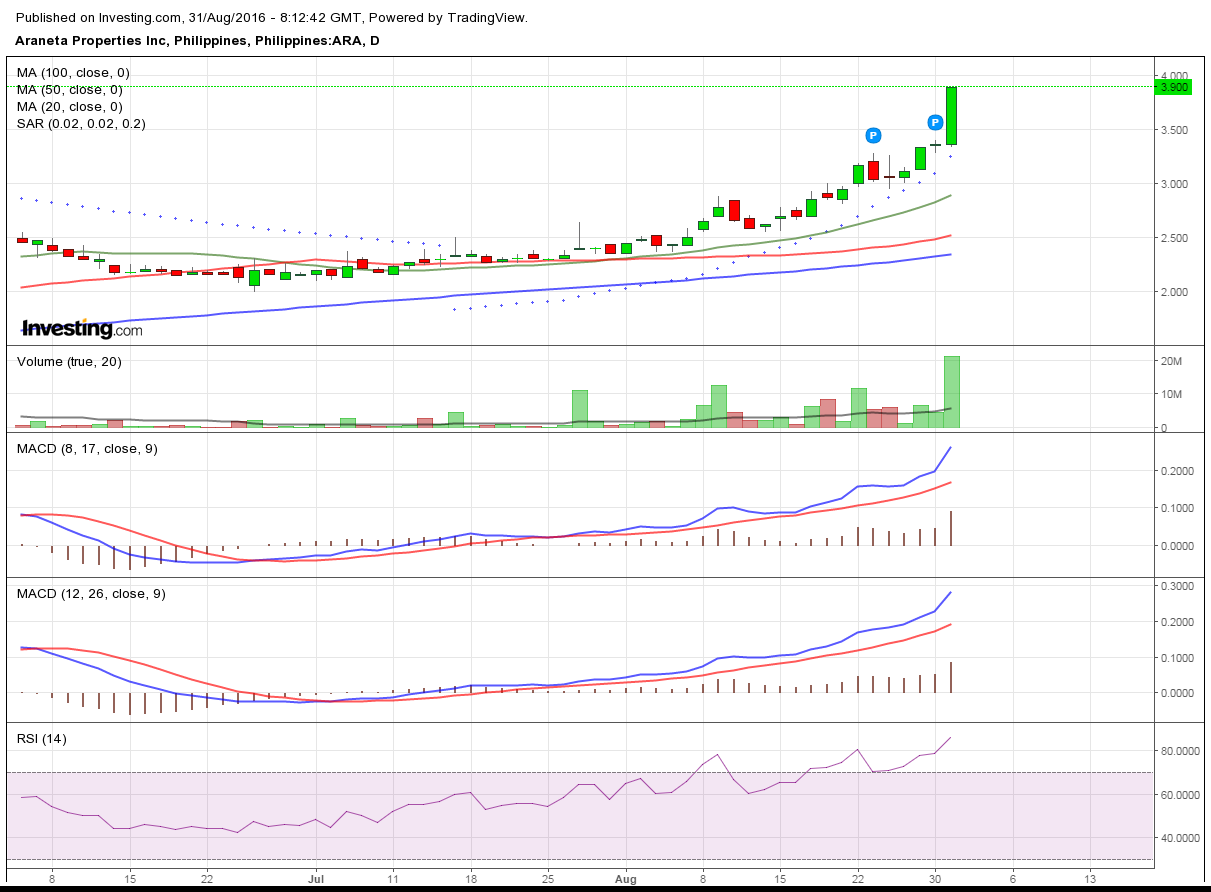Click the highlighted 3.900 price tag
1211x892 pixels.
pyautogui.click(x=1176, y=87)
